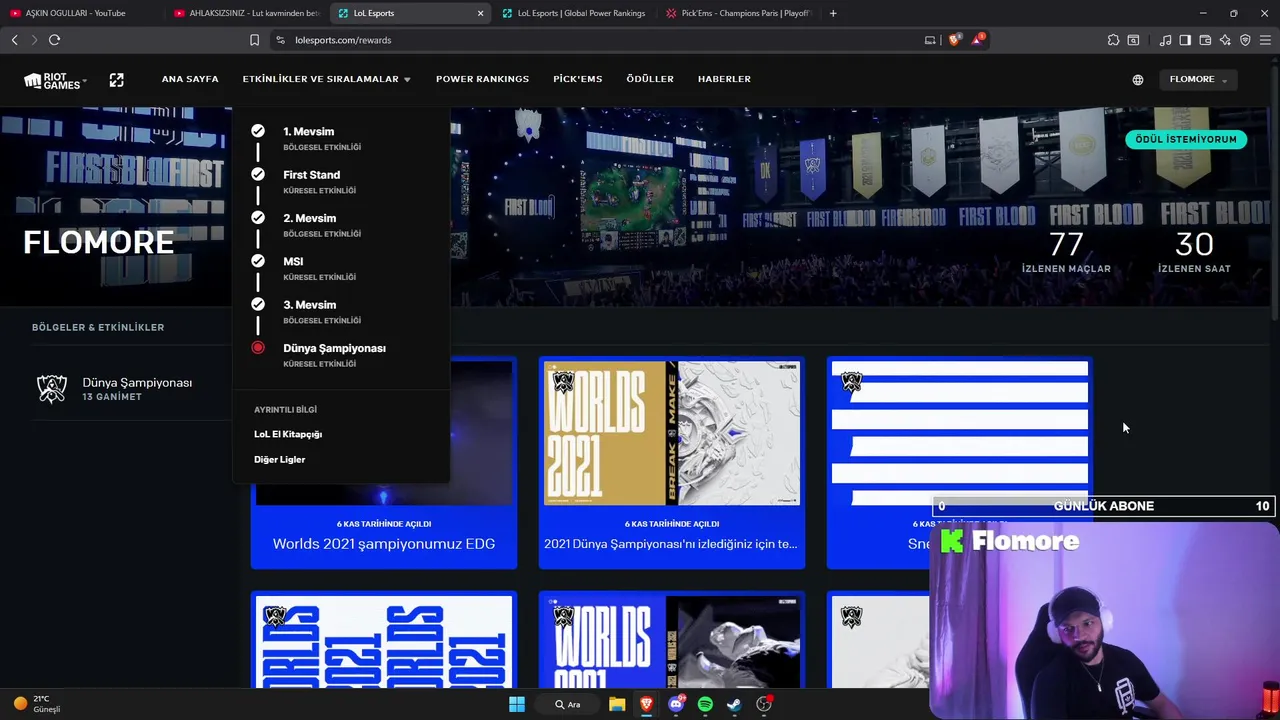Toggle the browser sidebar panel icon
This screenshot has height=720, width=1280.
(x=1185, y=40)
